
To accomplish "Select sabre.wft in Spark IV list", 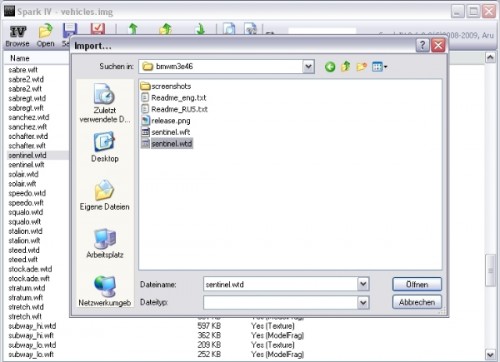I will pos(23,70).
